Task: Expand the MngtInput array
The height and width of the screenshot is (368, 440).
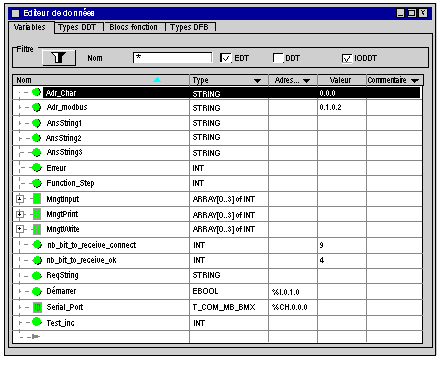Action: (x=20, y=199)
